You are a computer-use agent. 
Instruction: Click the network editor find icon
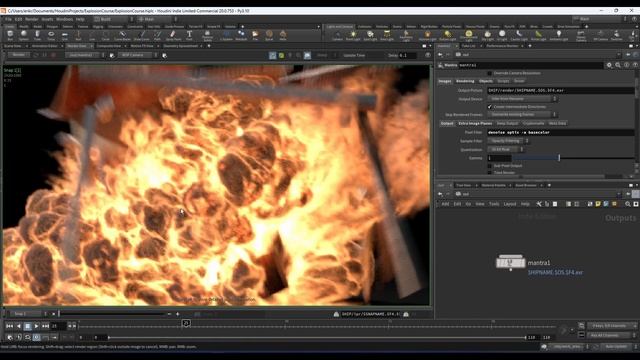[x=628, y=204]
